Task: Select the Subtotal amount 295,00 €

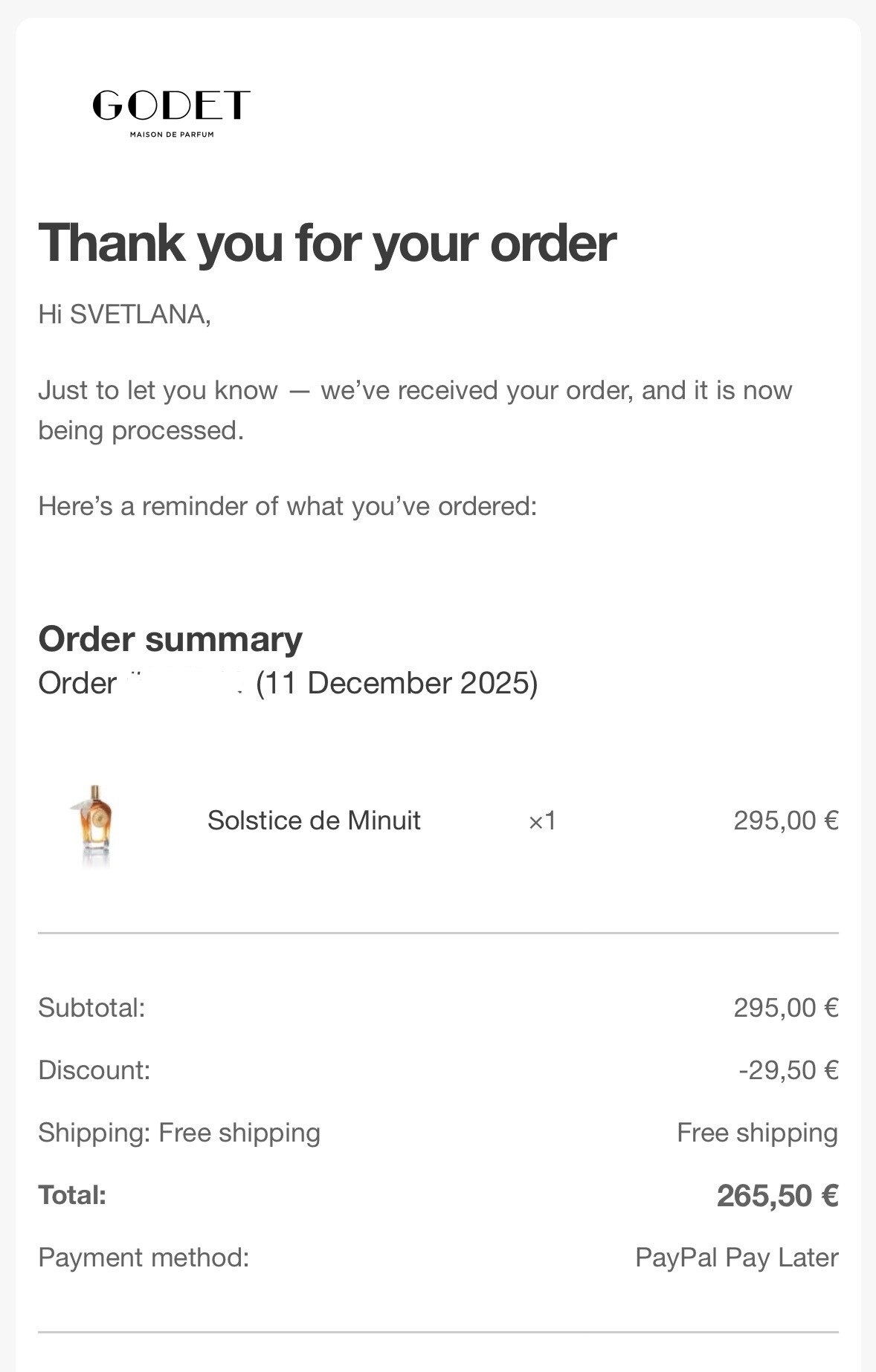Action: pos(785,1008)
